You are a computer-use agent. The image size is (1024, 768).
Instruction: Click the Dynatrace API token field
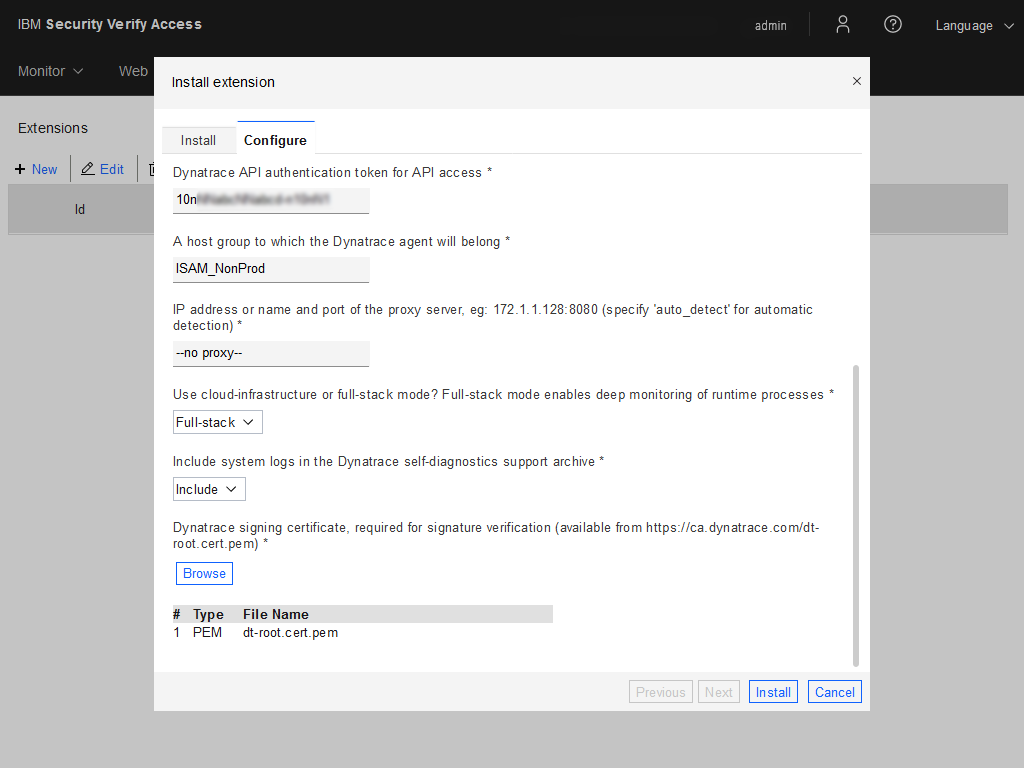(x=271, y=200)
